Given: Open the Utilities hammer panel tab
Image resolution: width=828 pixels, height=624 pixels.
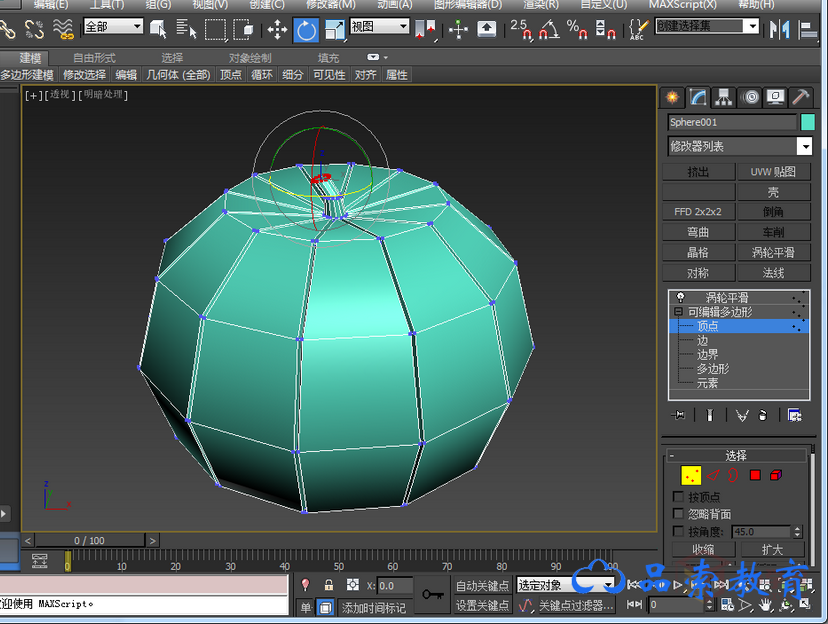Looking at the screenshot, I should [800, 97].
